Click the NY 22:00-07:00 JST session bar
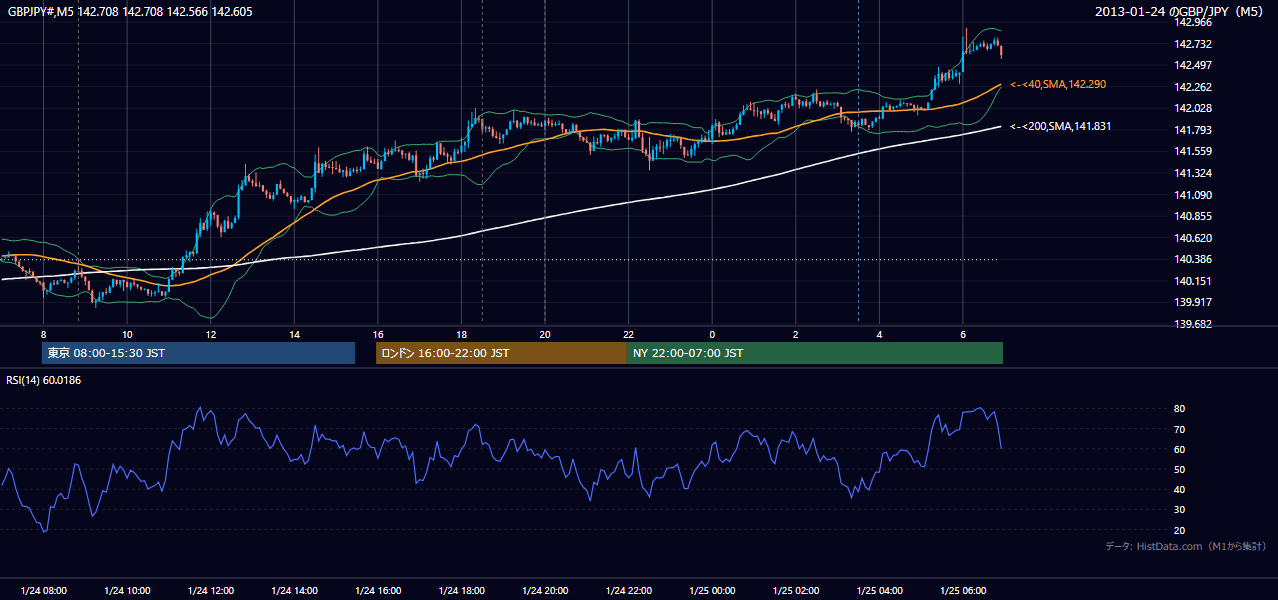This screenshot has width=1278, height=600. click(815, 353)
